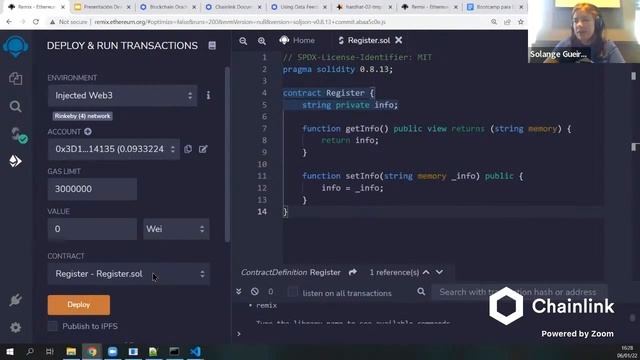This screenshot has width=640, height=360.
Task: Click terminal command prompt arrow
Action: (239, 334)
